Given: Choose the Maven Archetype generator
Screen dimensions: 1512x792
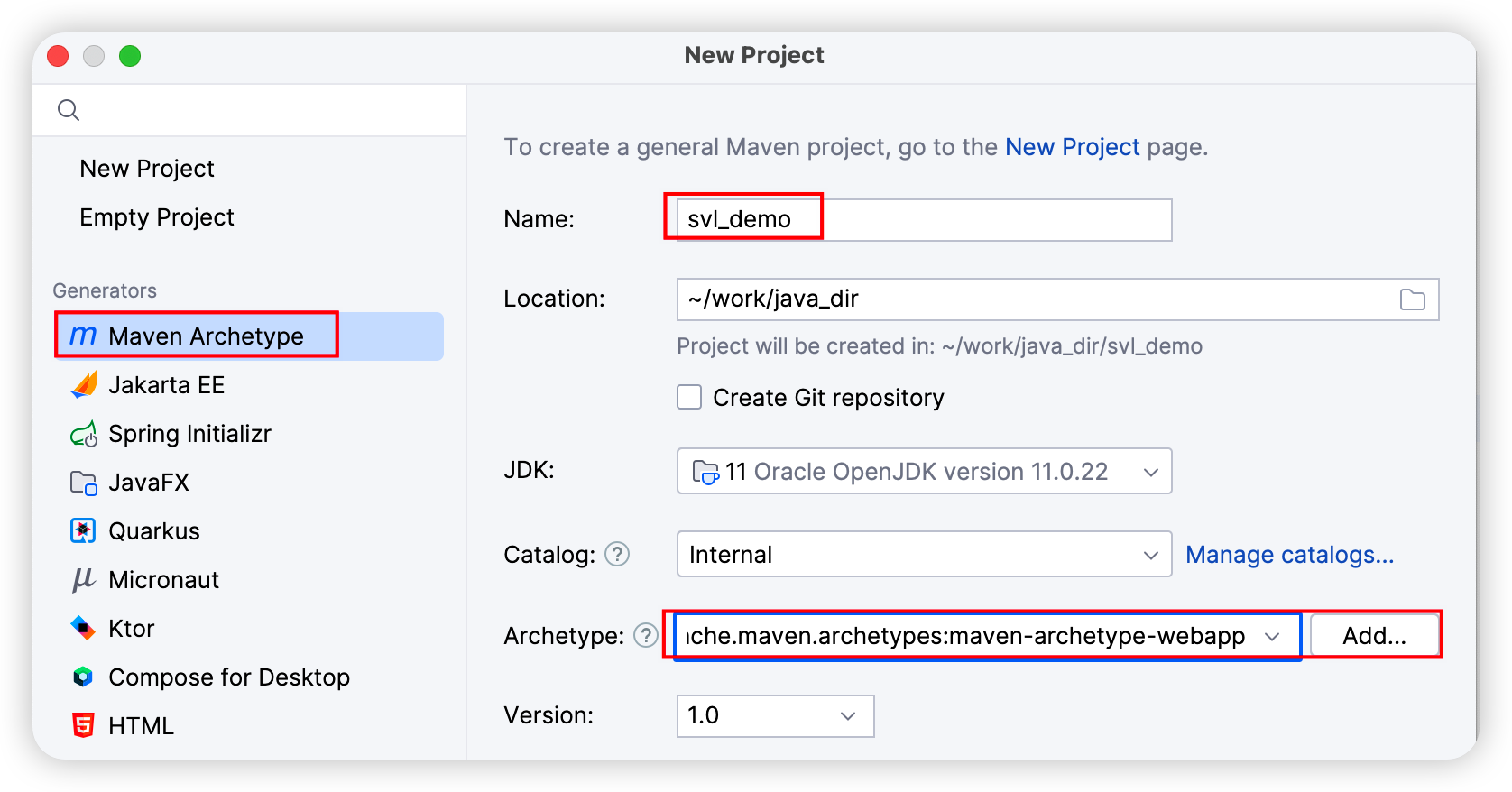Looking at the screenshot, I should coord(249,336).
